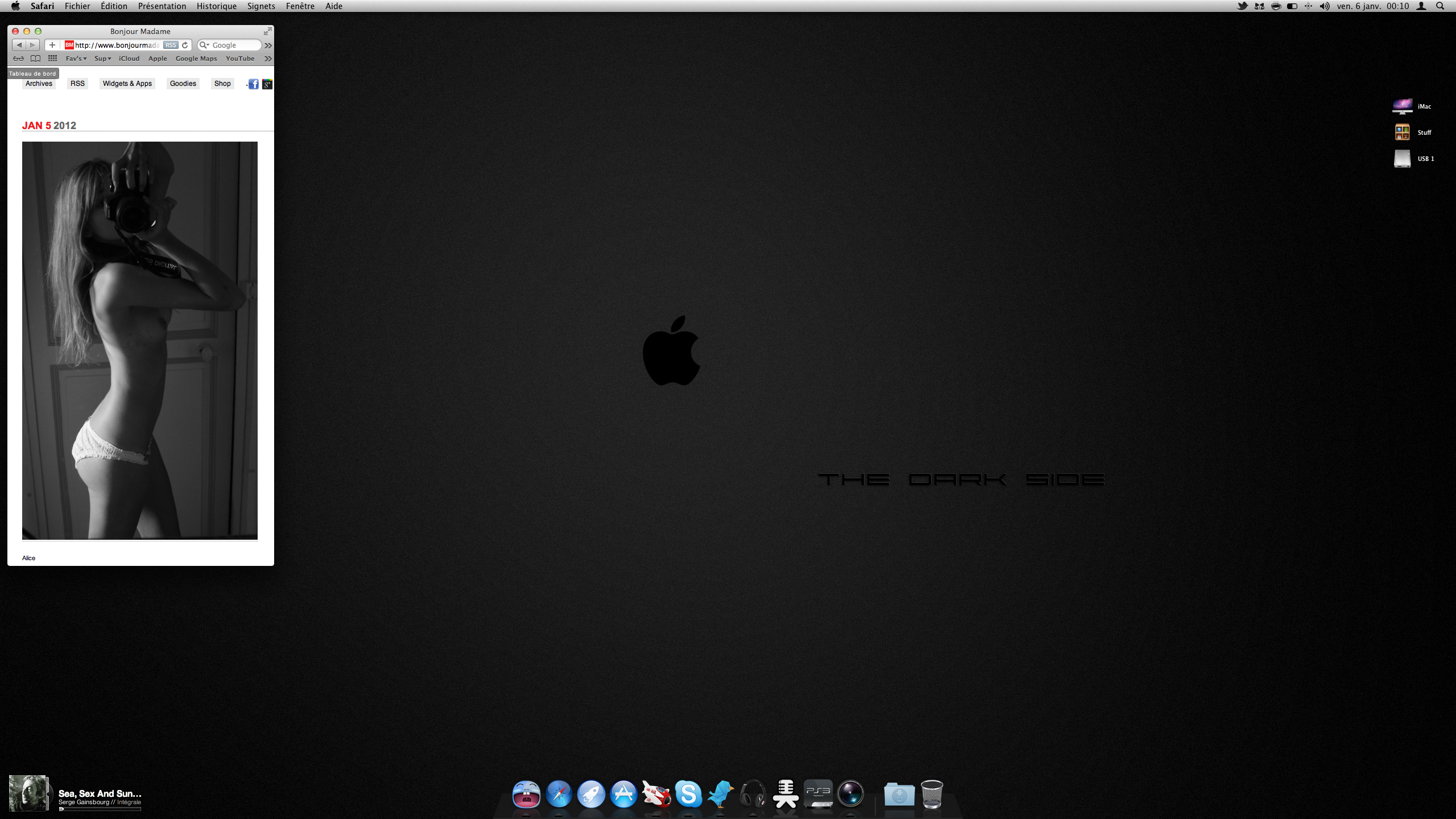Open the Widgets & Apps link

[x=127, y=84]
